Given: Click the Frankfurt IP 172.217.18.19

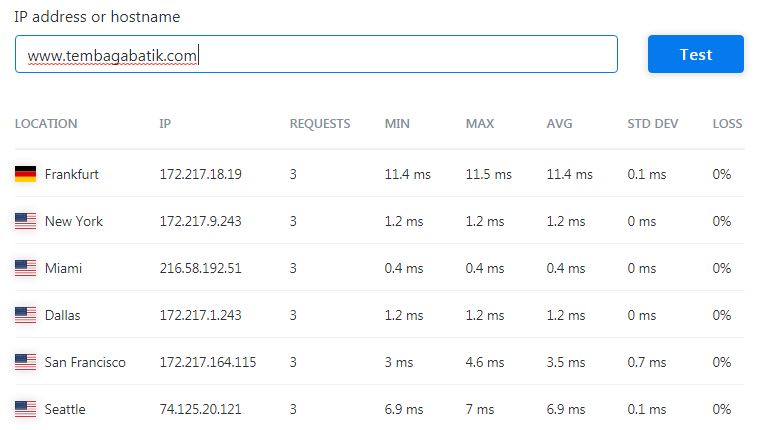Looking at the screenshot, I should [x=201, y=174].
